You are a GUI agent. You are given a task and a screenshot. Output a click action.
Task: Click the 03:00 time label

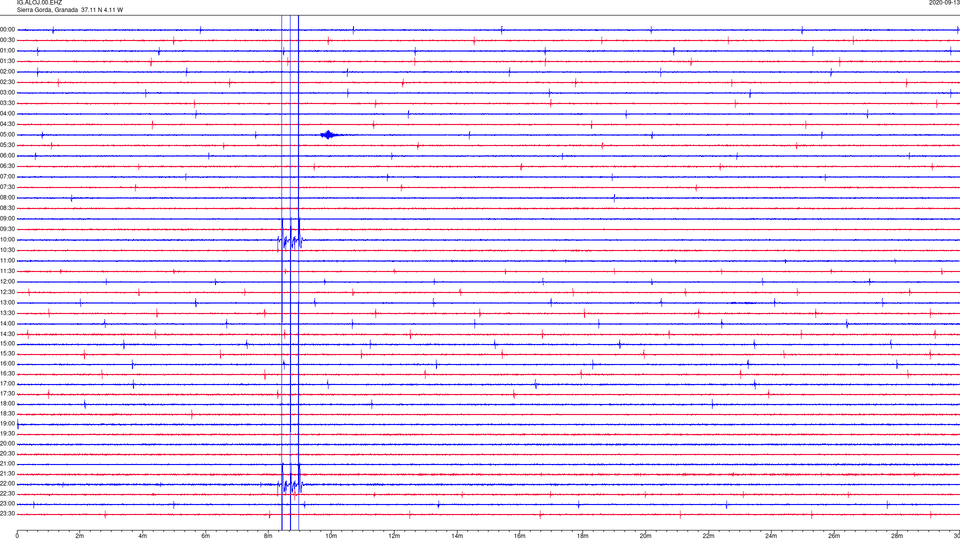pyautogui.click(x=8, y=93)
